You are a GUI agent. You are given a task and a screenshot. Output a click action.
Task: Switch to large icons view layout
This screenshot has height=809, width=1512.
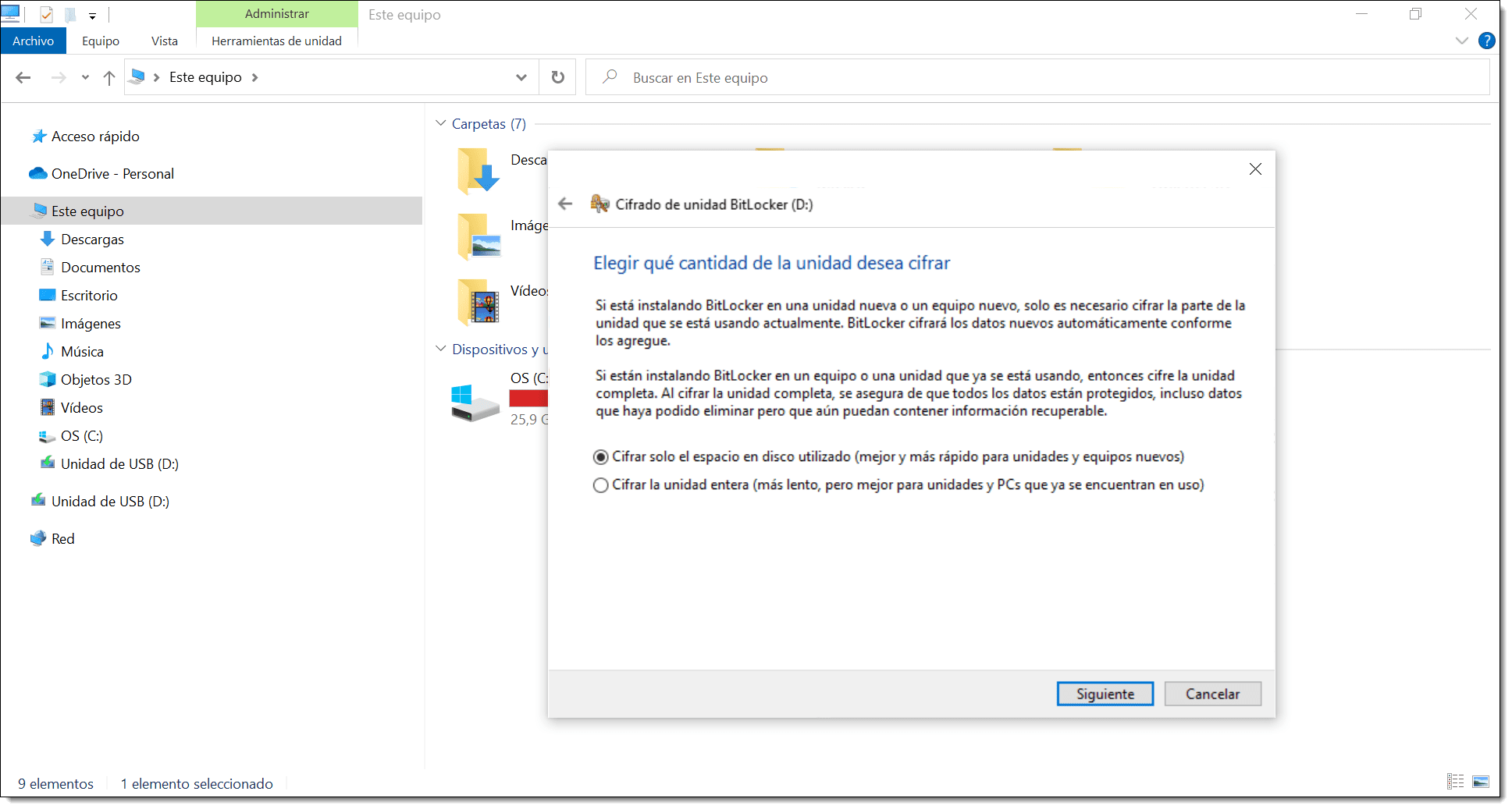[x=1481, y=782]
